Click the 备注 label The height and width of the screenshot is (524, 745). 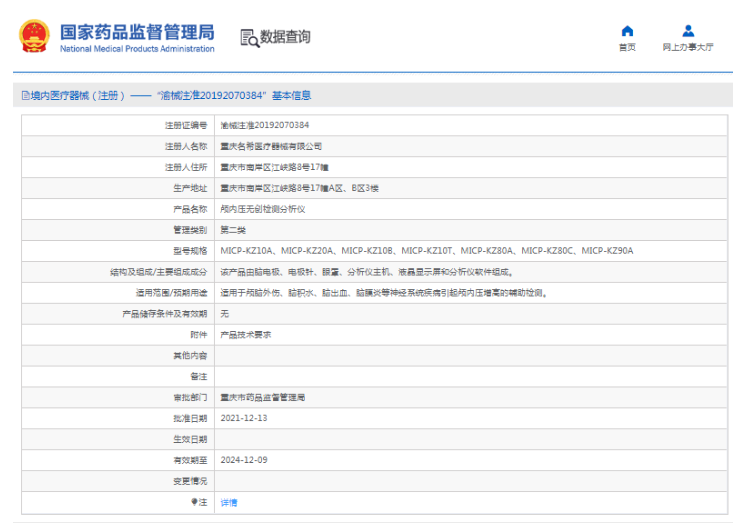coord(199,377)
